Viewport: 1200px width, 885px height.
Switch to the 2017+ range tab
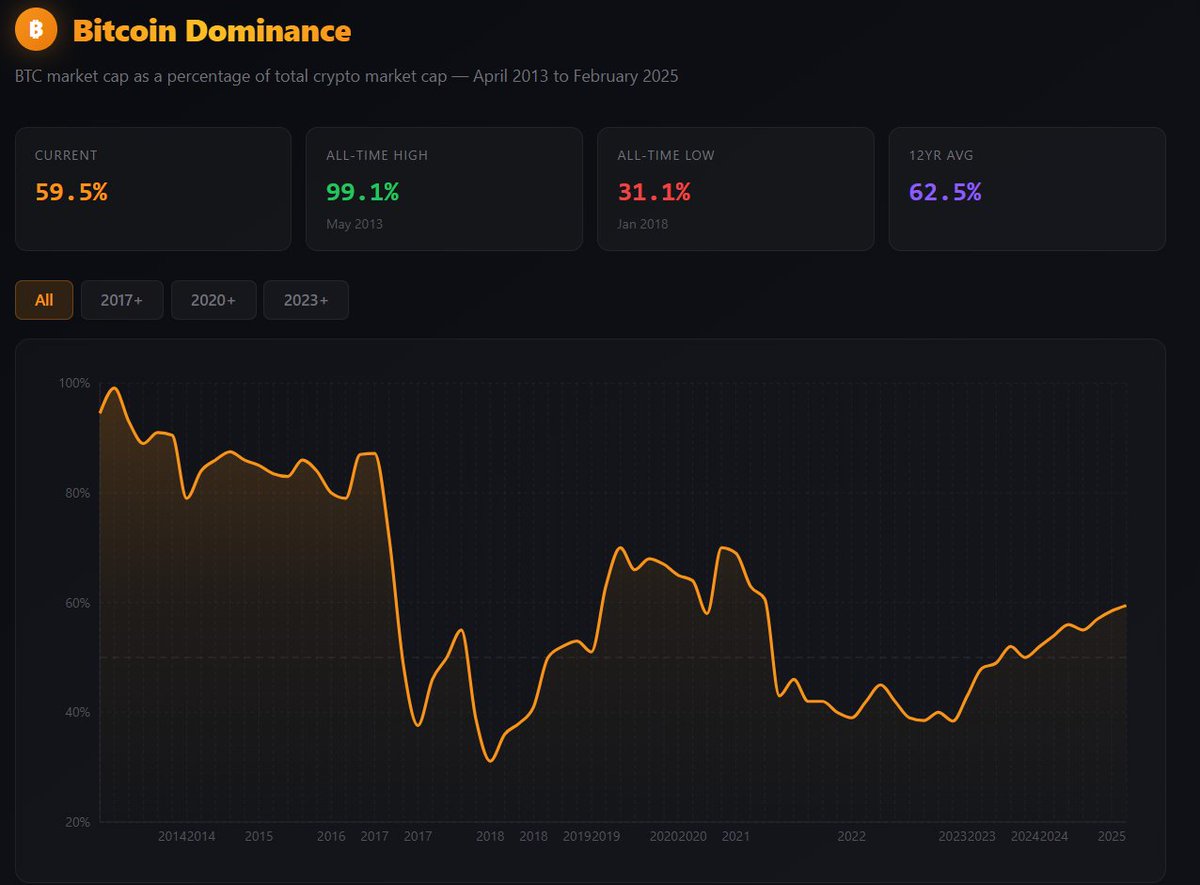coord(122,300)
